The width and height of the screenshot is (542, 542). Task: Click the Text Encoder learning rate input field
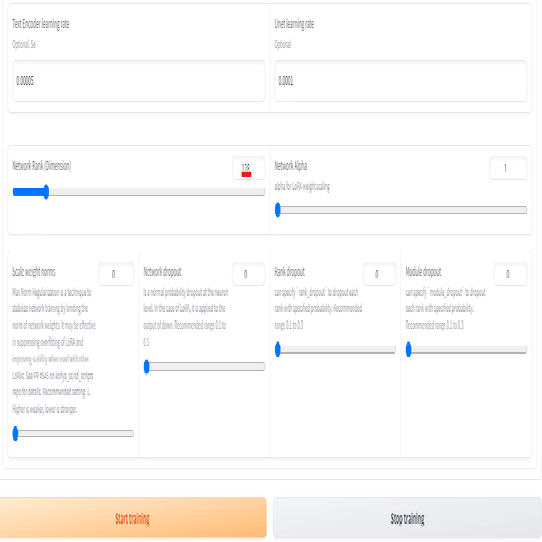point(139,81)
